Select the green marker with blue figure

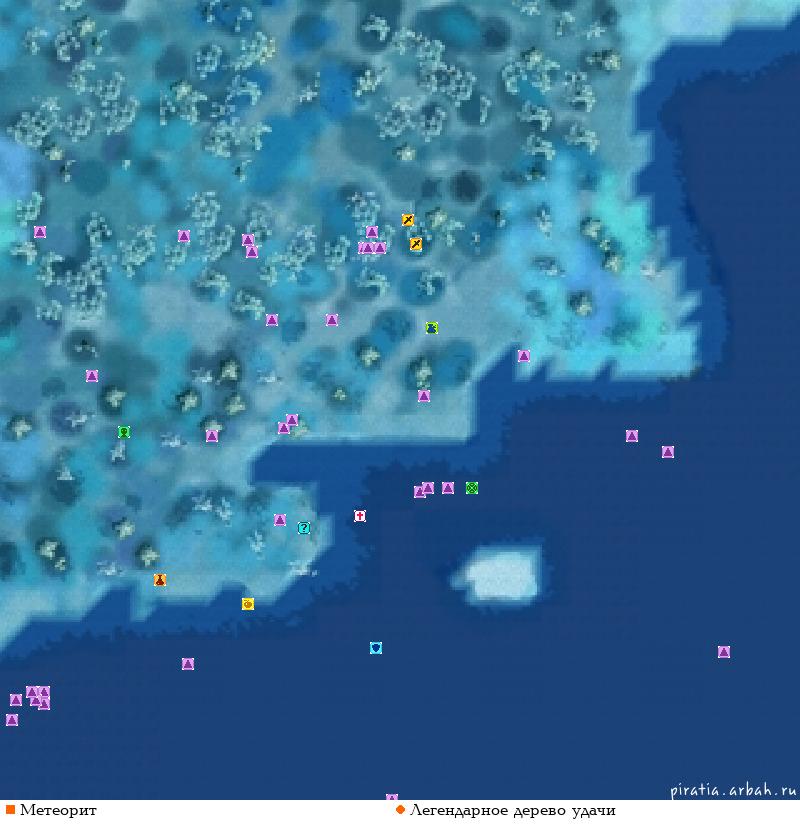click(x=432, y=328)
